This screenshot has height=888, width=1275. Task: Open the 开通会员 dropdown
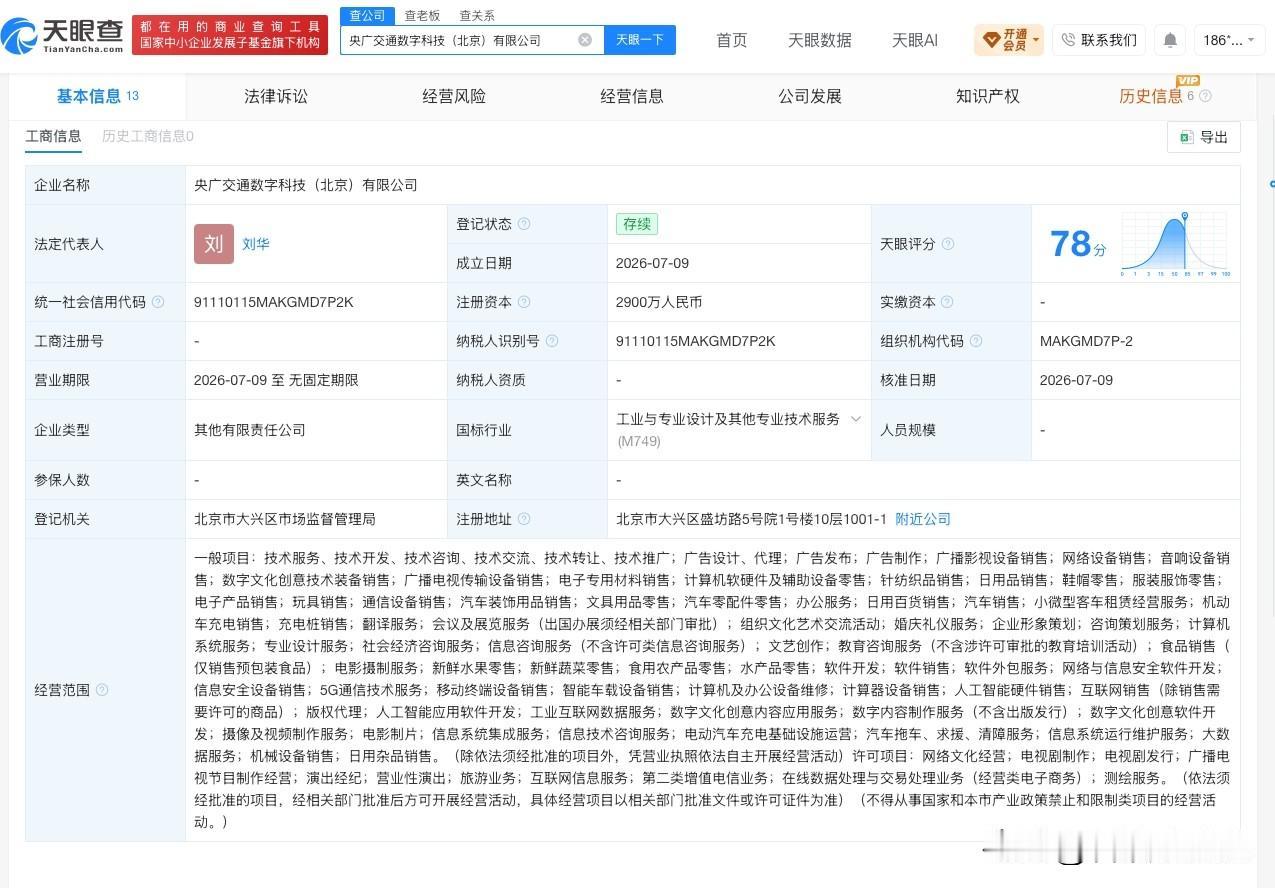[1009, 40]
